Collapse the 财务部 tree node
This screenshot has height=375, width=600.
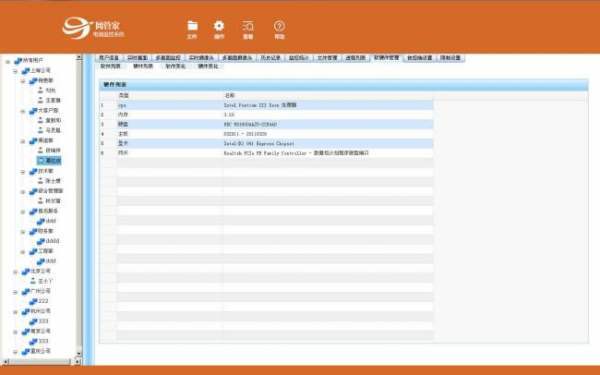tap(23, 232)
